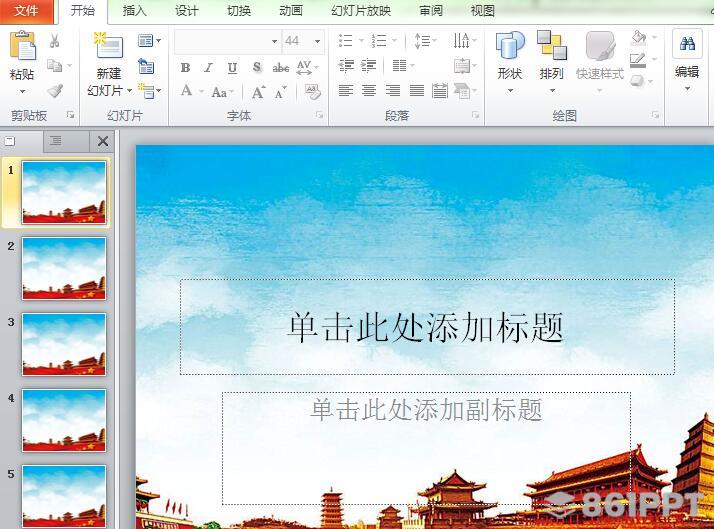The image size is (714, 529).
Task: Select slide 4 thumbnail
Action: pos(64,420)
